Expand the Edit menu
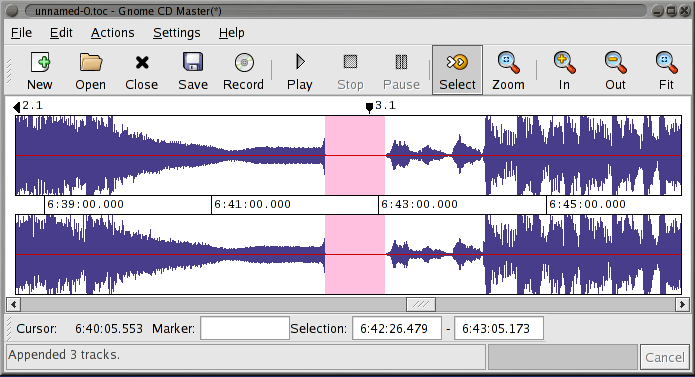The image size is (695, 377). click(61, 33)
